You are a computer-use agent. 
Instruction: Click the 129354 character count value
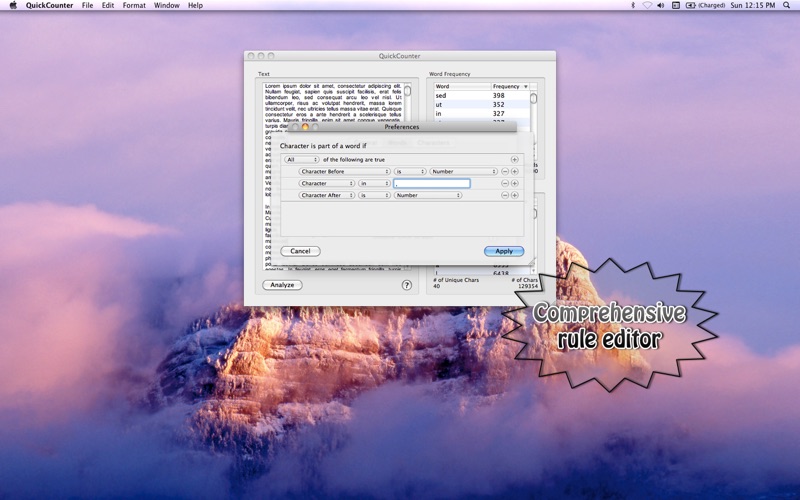tap(528, 286)
